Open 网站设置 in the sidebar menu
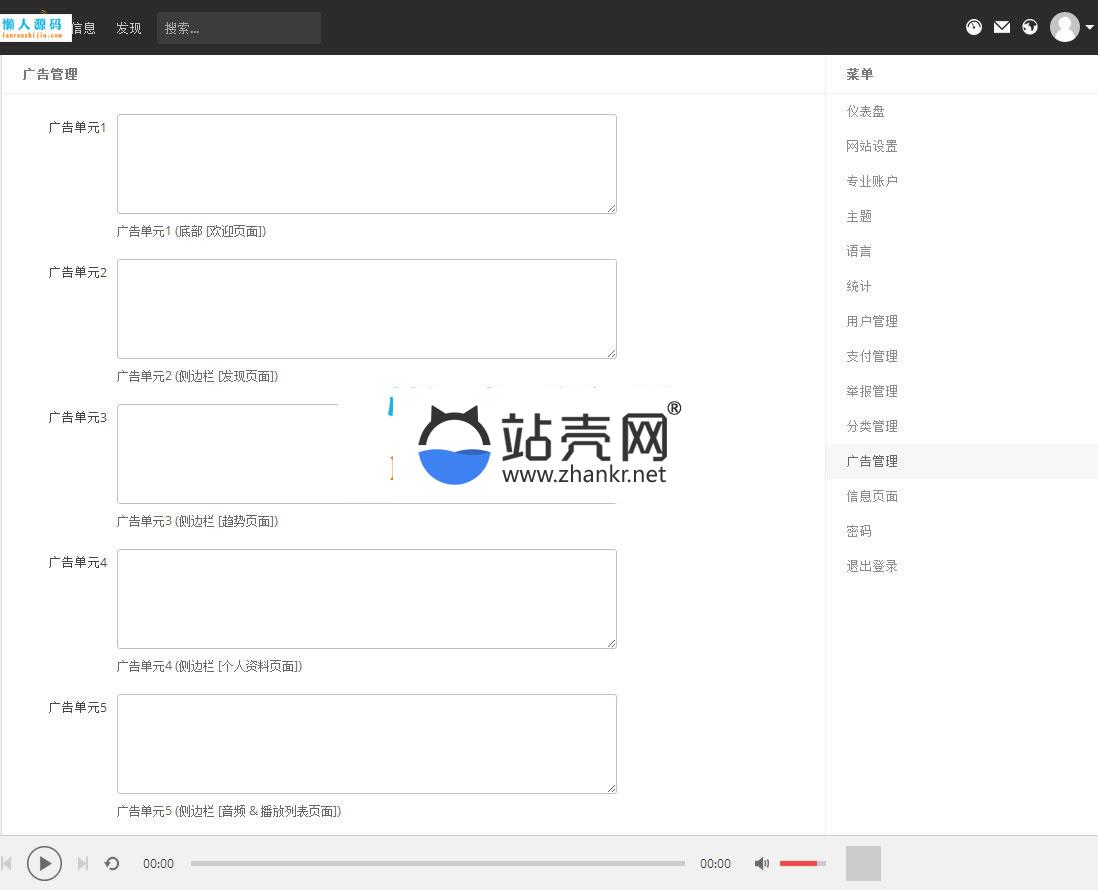1098x890 pixels. point(872,146)
